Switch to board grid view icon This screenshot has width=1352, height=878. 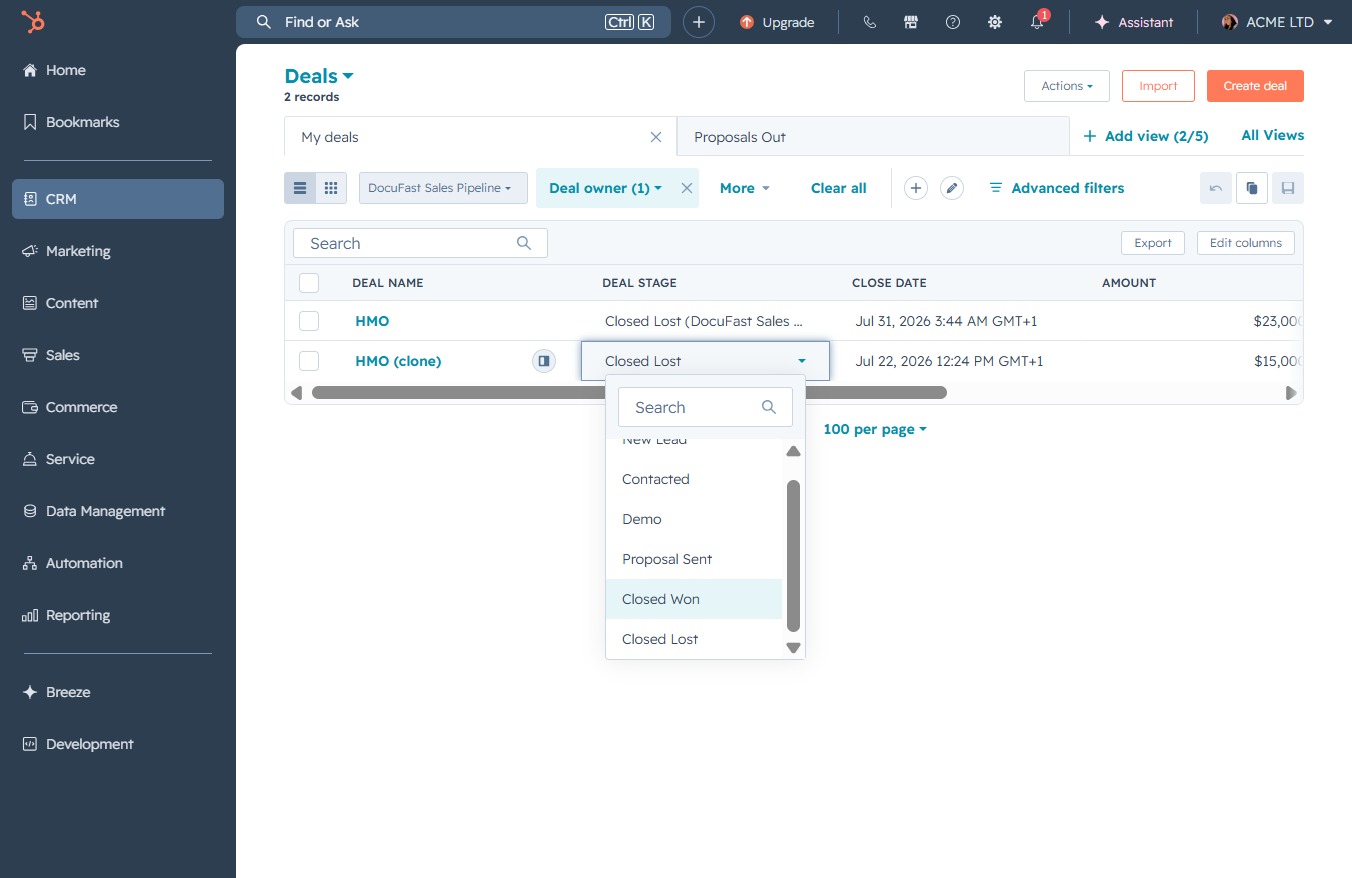pos(331,188)
